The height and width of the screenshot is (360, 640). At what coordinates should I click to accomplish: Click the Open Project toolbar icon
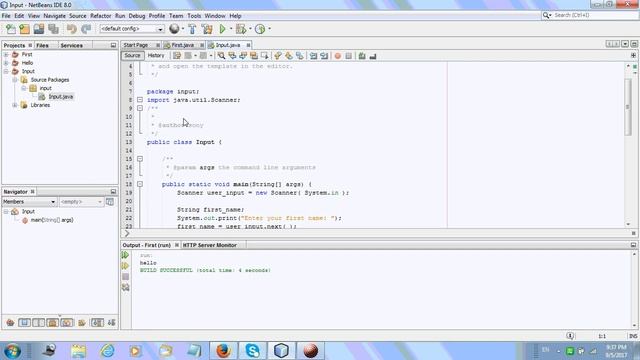point(39,29)
